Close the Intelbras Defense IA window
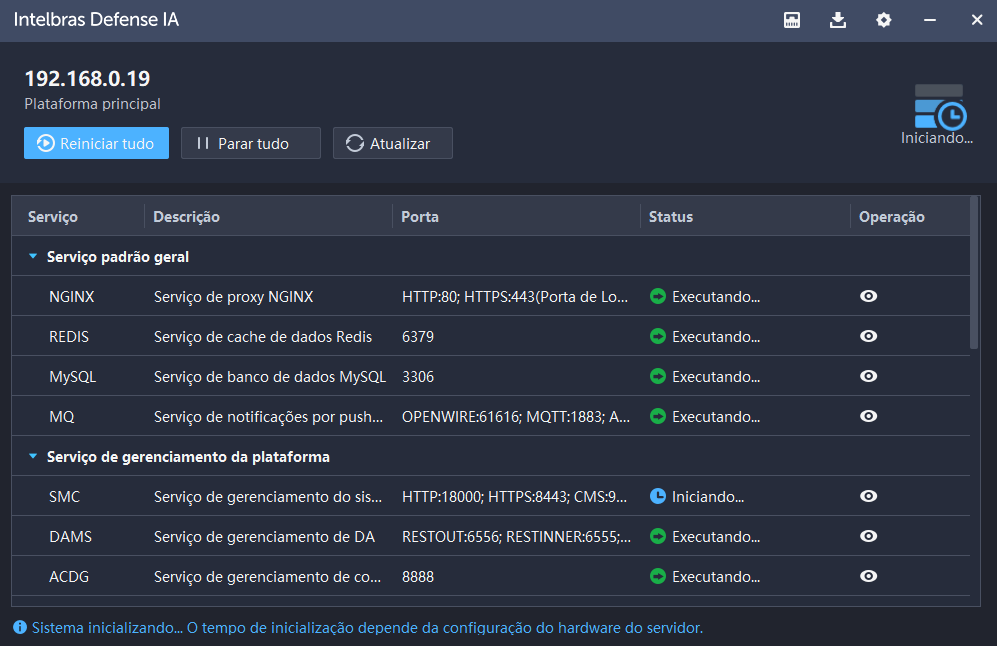 tap(977, 20)
